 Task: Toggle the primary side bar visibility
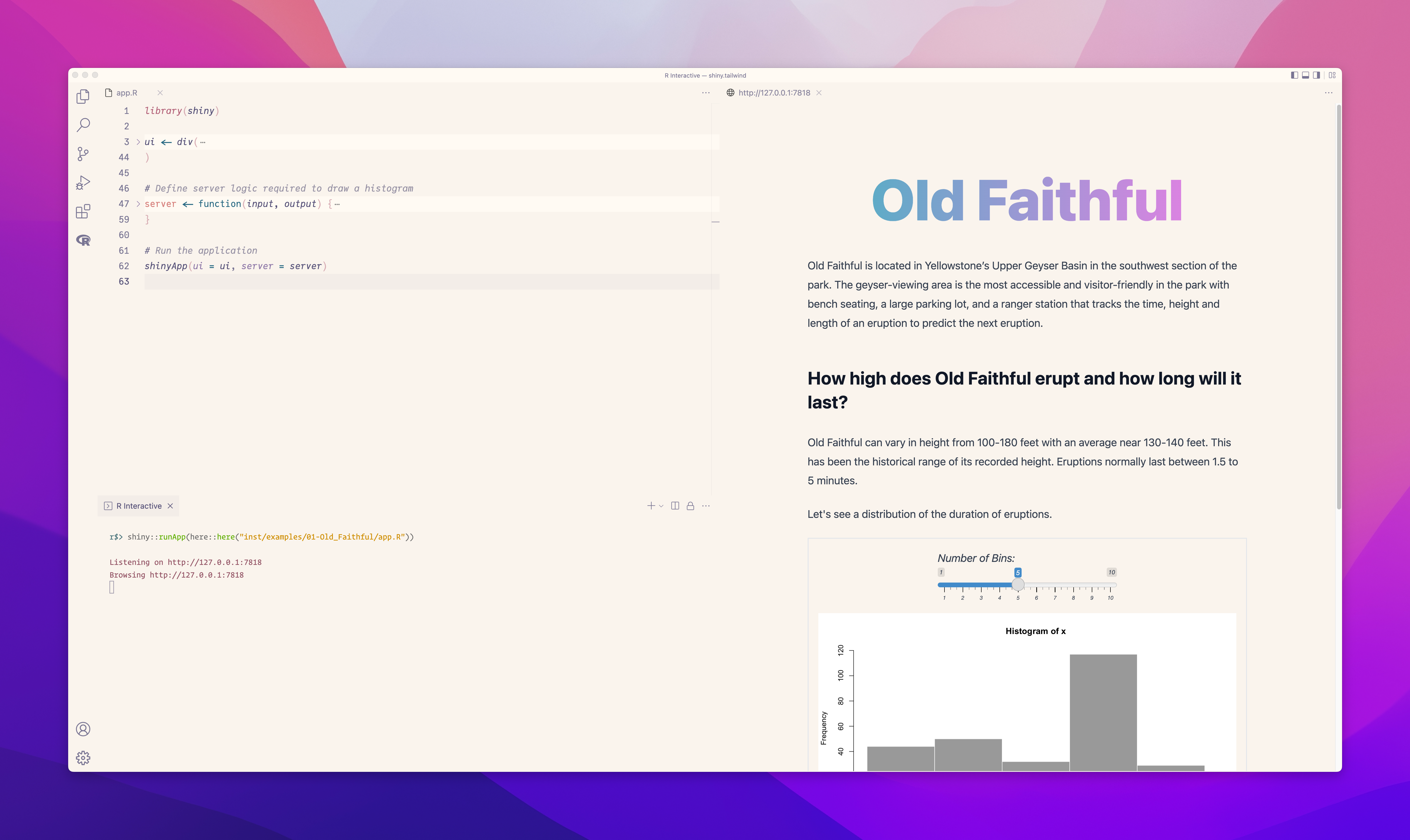(x=1294, y=75)
